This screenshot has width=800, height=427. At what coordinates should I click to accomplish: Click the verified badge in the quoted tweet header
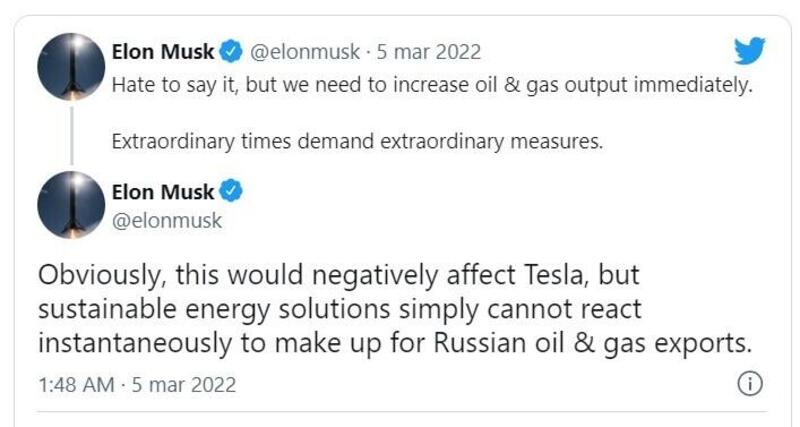pyautogui.click(x=231, y=51)
